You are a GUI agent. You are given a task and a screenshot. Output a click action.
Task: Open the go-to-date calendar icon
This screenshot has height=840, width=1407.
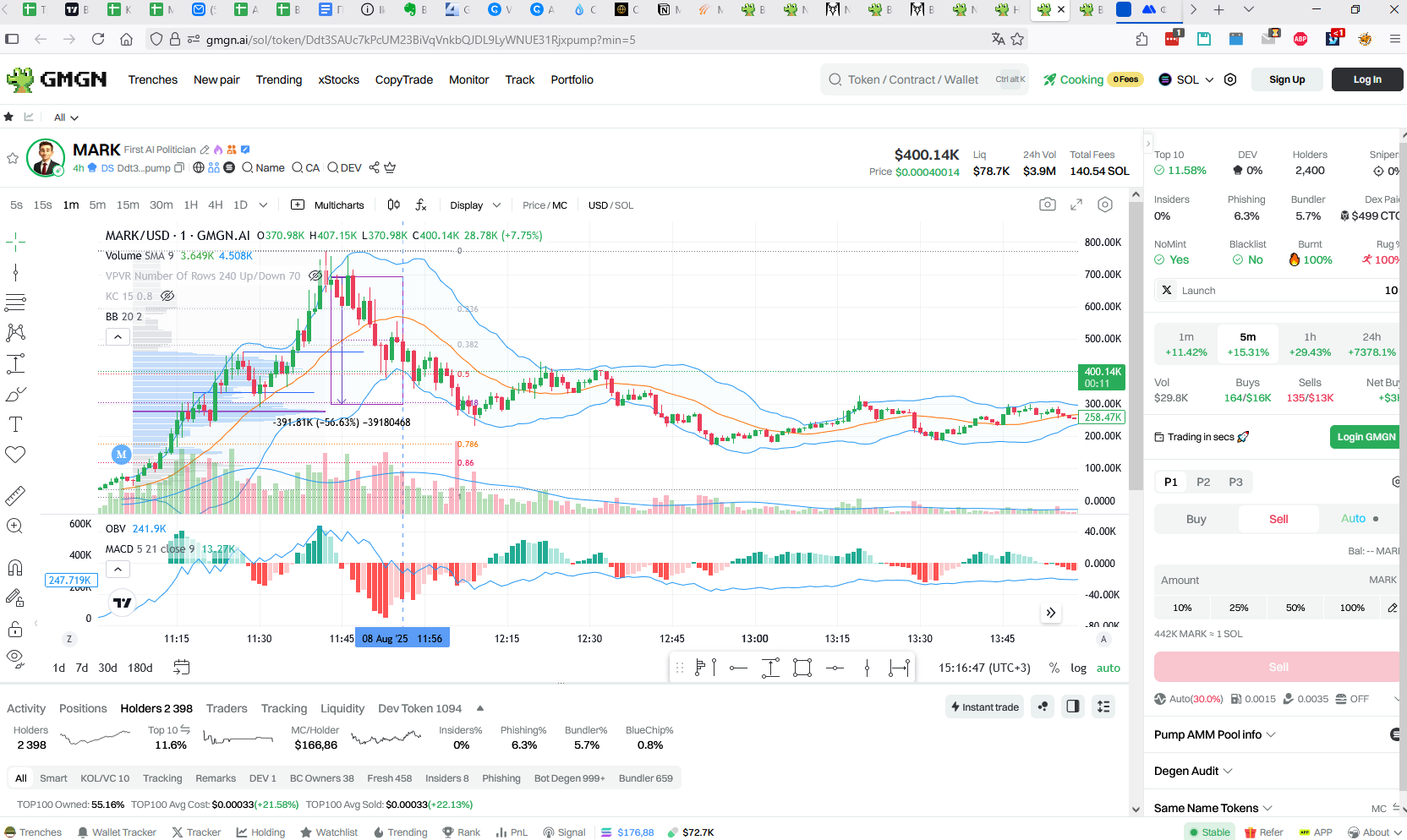tap(181, 668)
